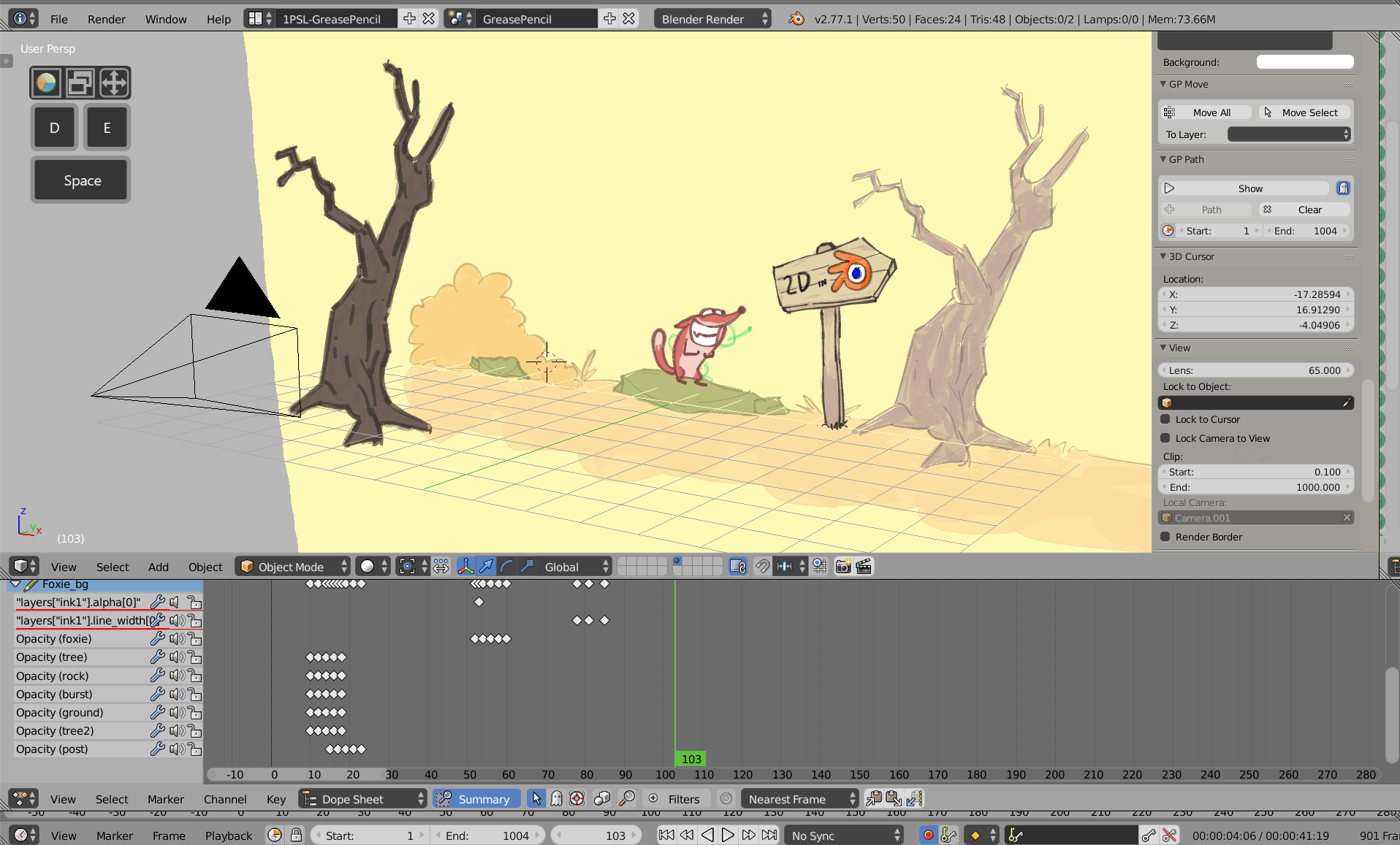Click paste keyframes icon in Dope Sheet header

click(x=894, y=799)
